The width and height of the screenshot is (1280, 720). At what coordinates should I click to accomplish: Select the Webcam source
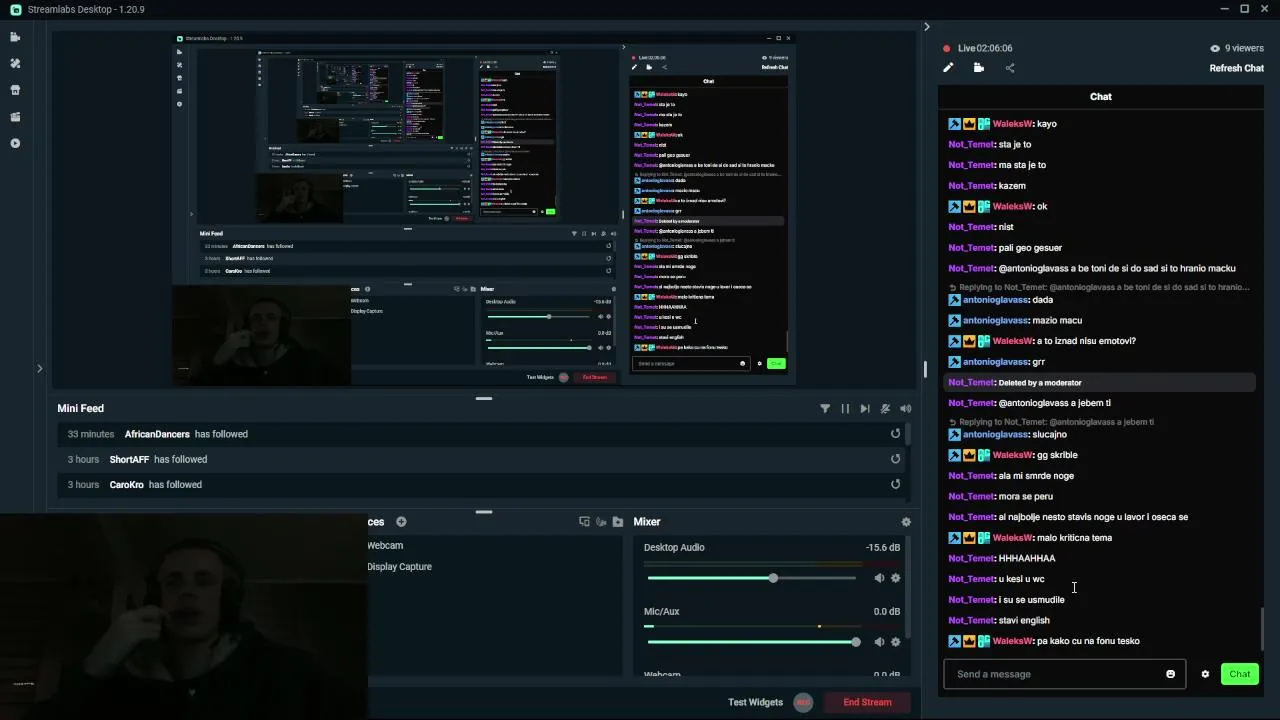tap(385, 545)
